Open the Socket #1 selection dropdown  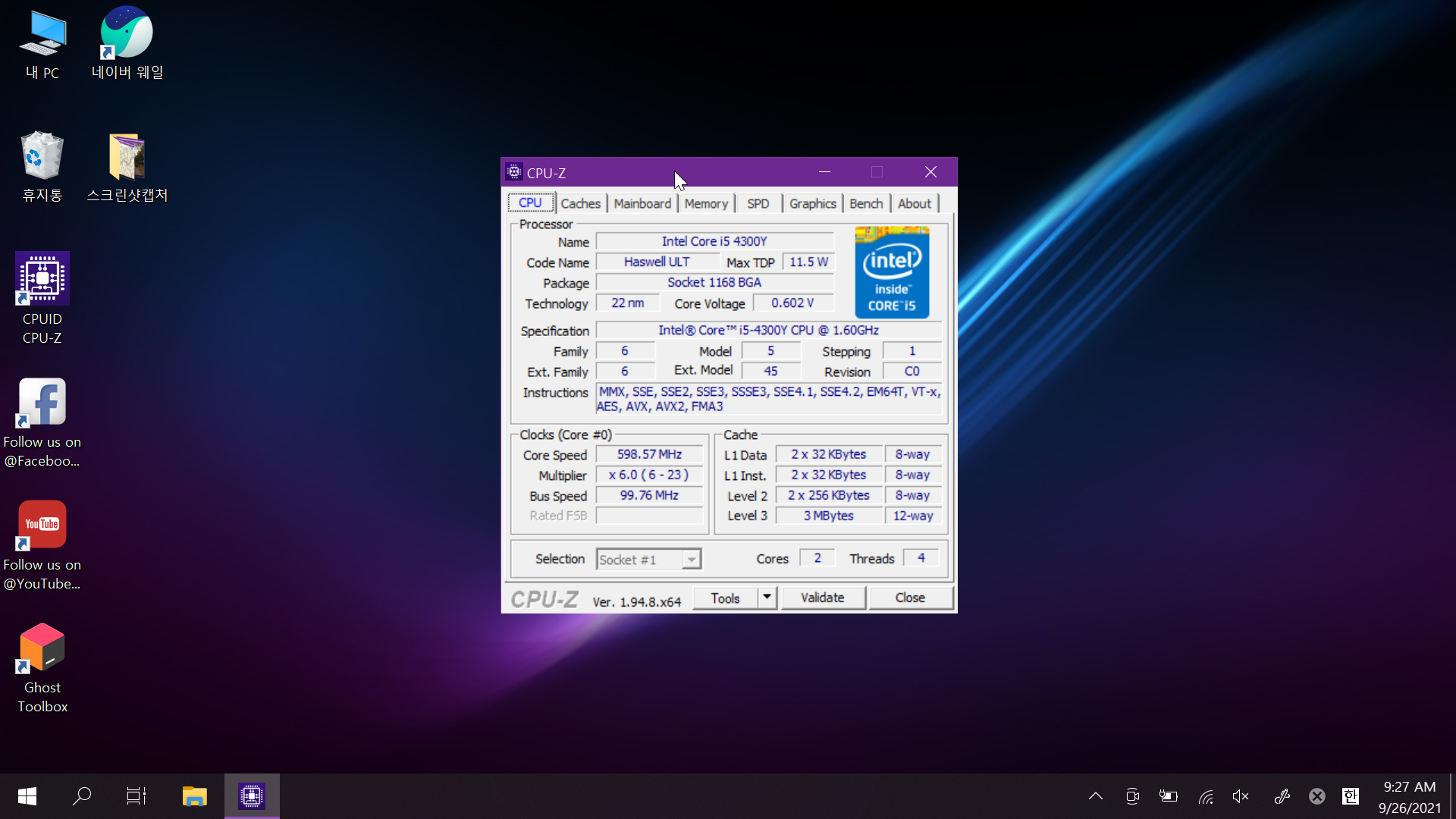648,560
